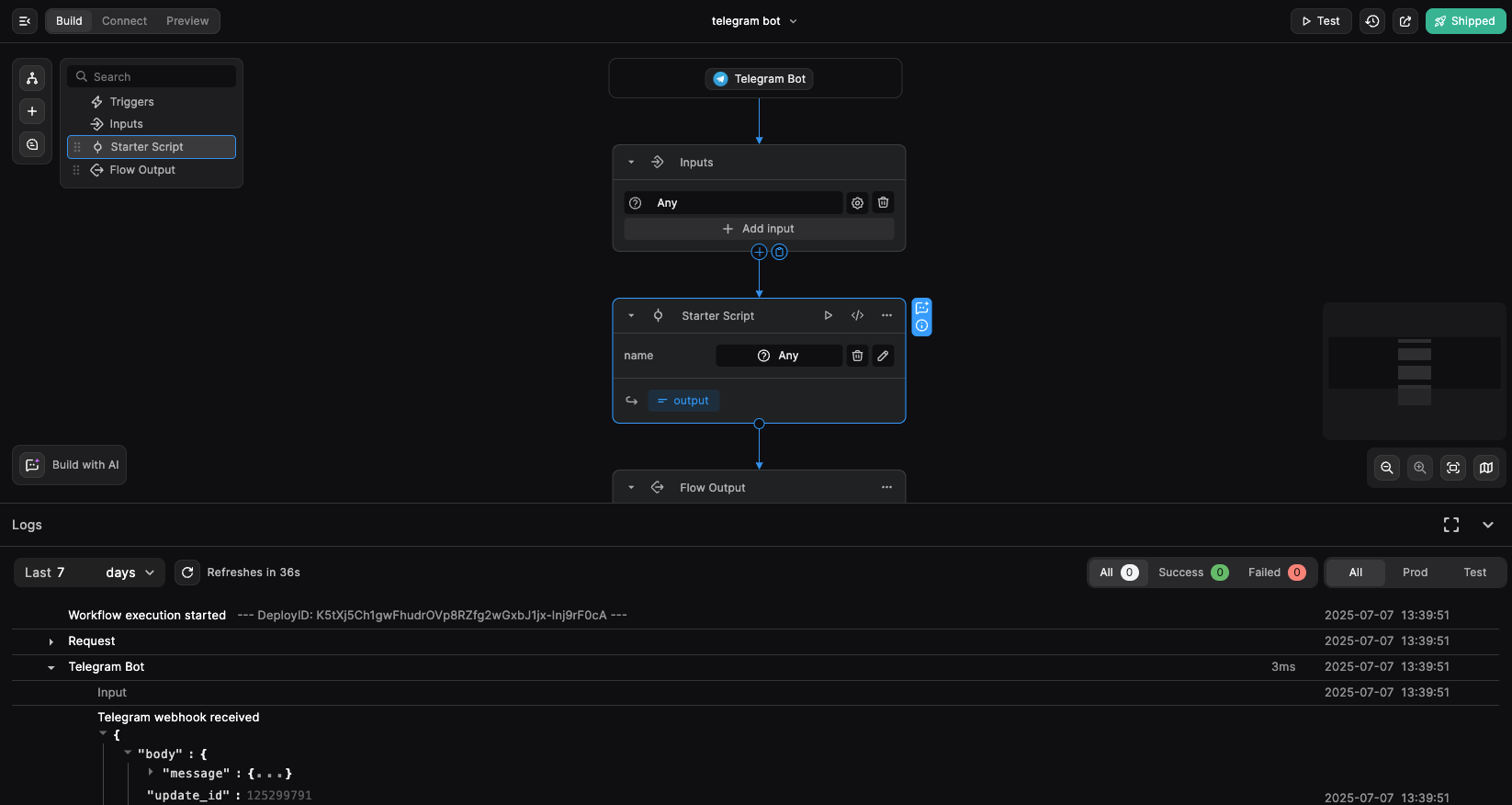Click the canvas minimap thumbnail

coord(1414,371)
